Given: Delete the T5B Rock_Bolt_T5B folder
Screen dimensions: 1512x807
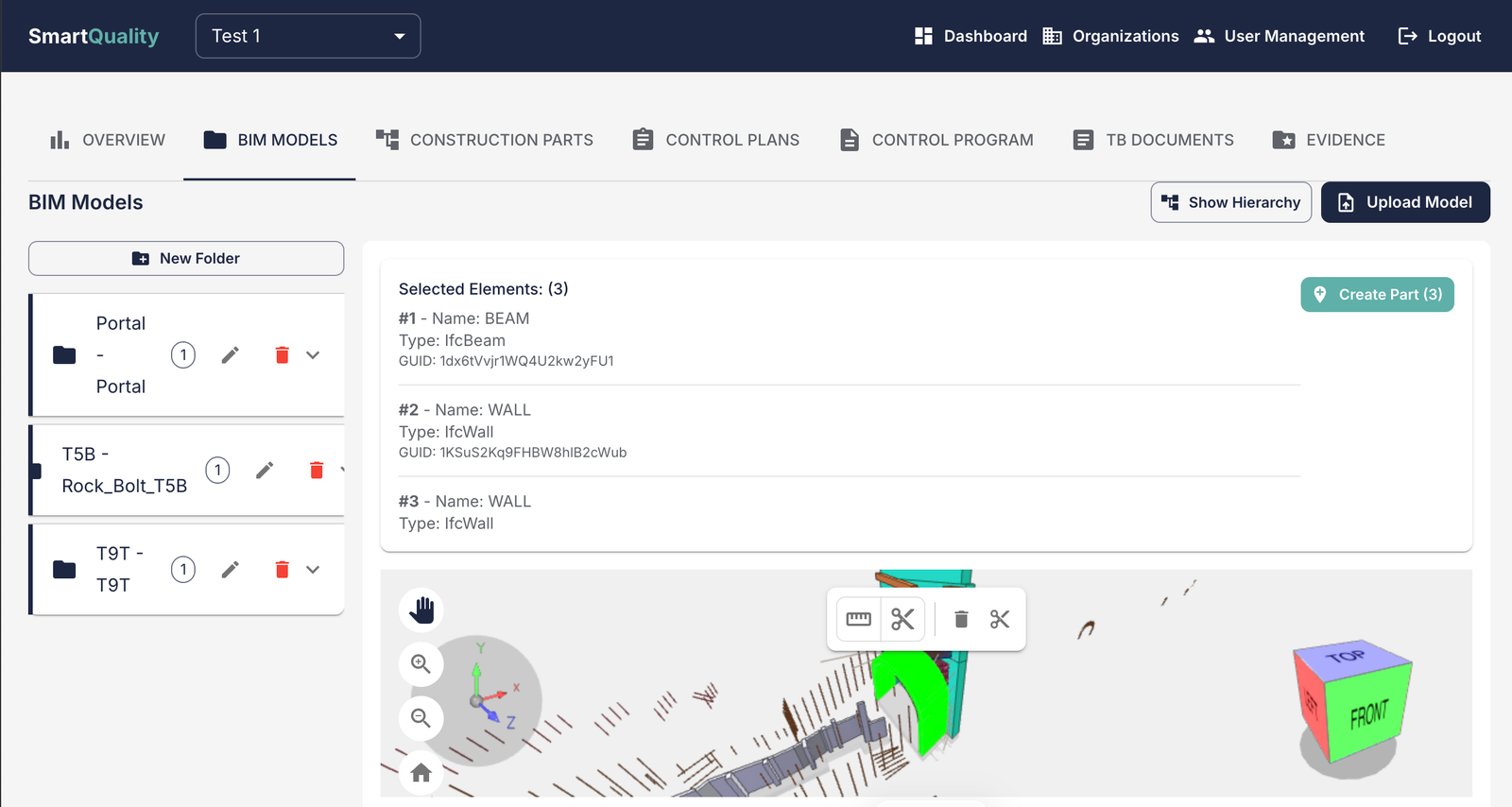Looking at the screenshot, I should pyautogui.click(x=317, y=470).
